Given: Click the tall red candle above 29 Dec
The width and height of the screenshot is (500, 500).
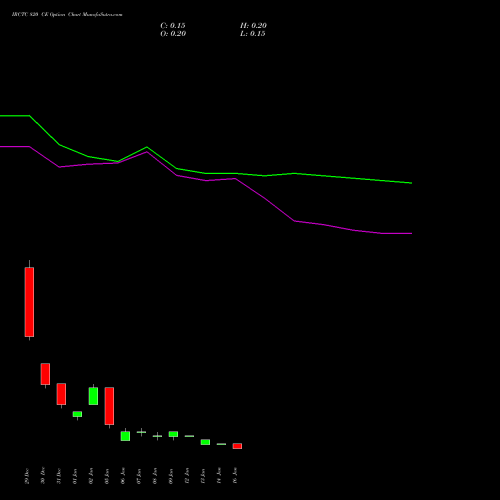Looking at the screenshot, I should [x=29, y=302].
